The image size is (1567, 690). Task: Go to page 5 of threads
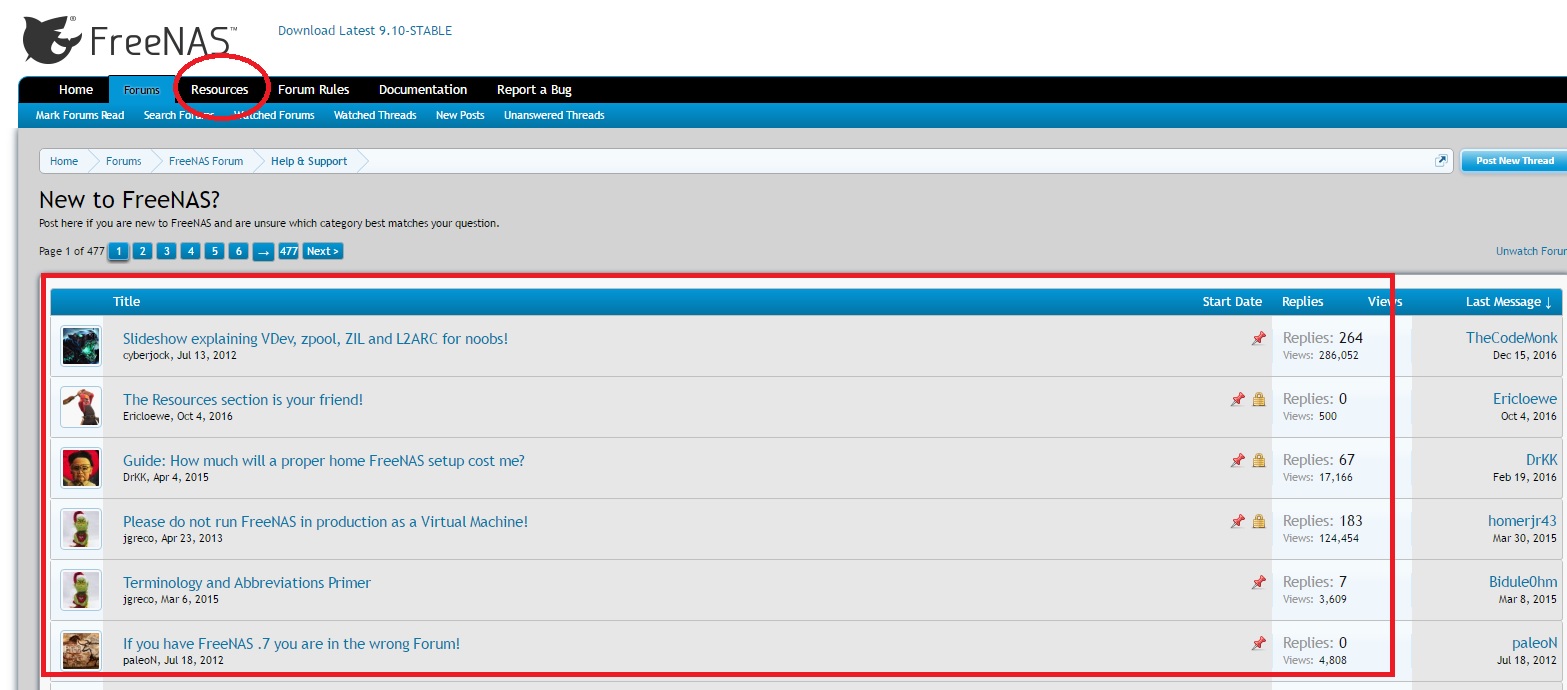pos(214,251)
